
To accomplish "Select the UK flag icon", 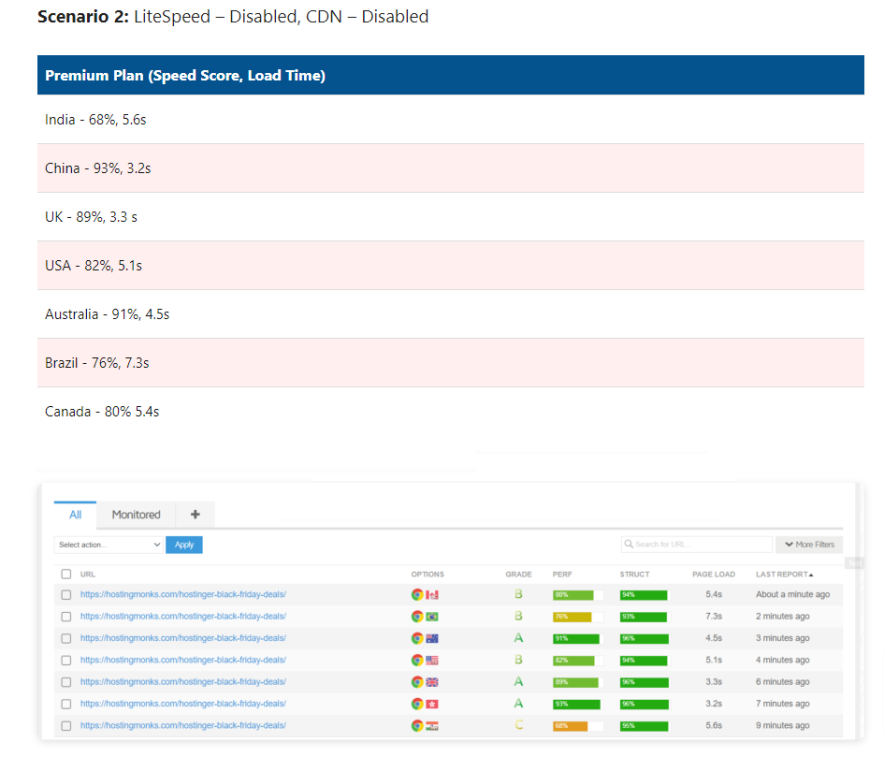I will [432, 681].
